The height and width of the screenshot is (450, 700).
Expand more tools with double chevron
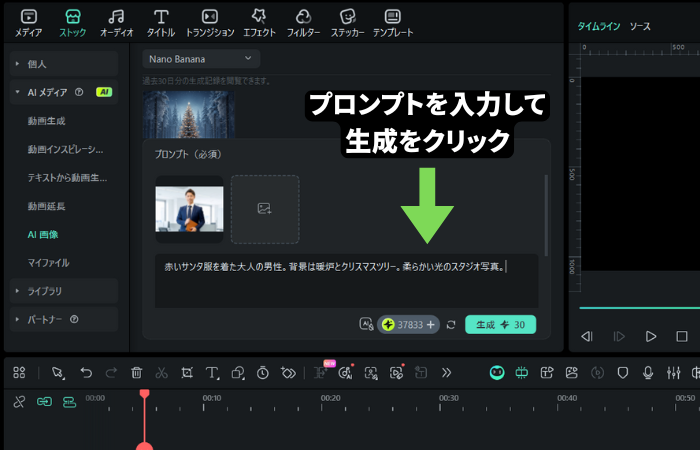coord(446,372)
